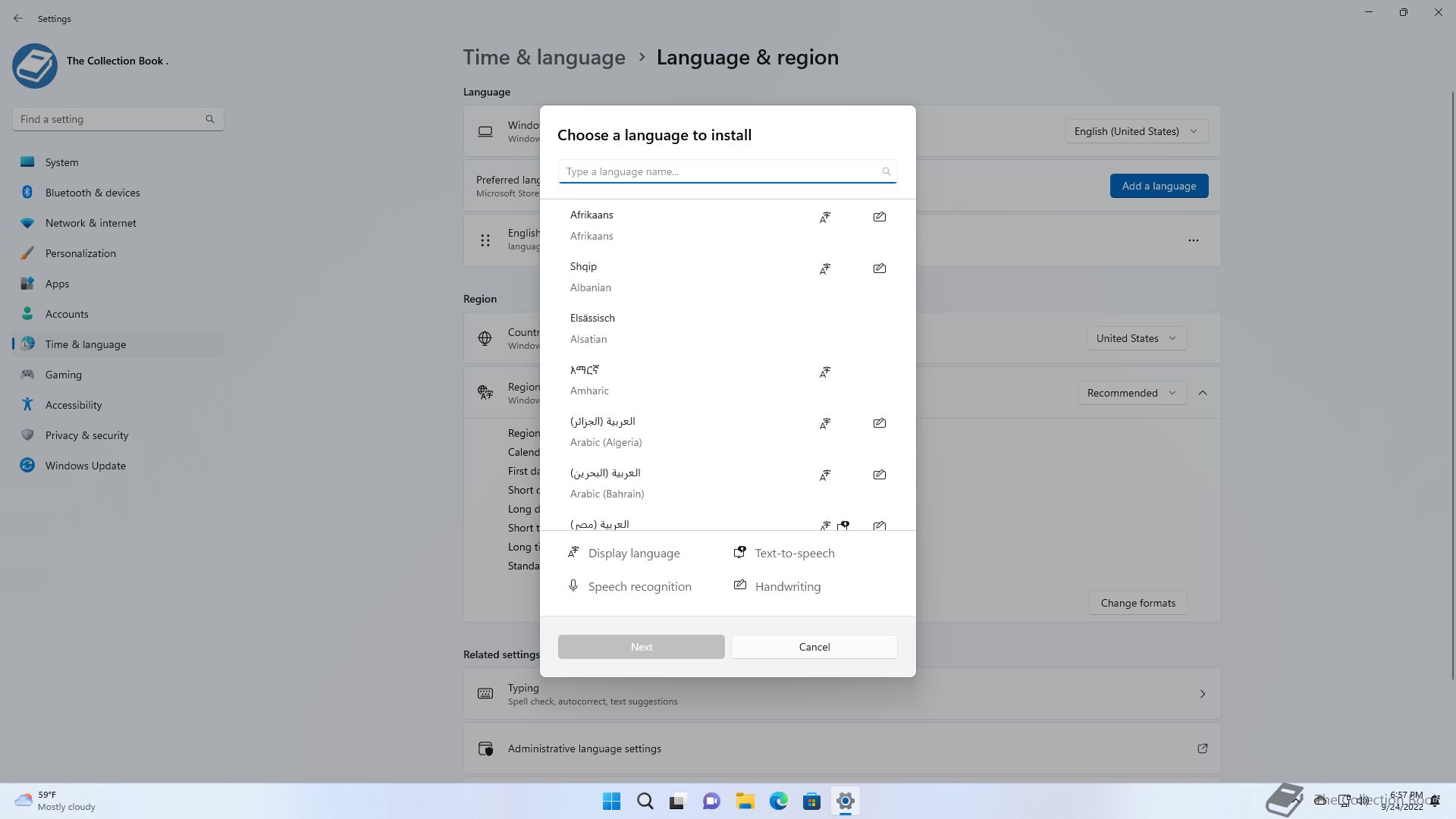
Task: Click the Type a language name field
Action: (720, 171)
